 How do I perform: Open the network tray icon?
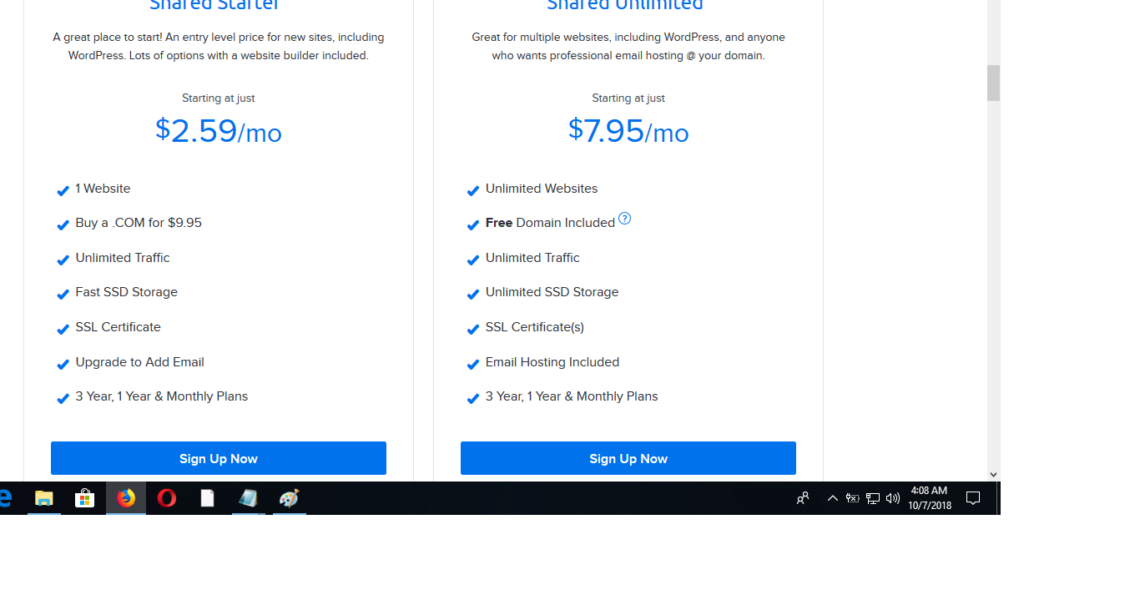click(872, 498)
